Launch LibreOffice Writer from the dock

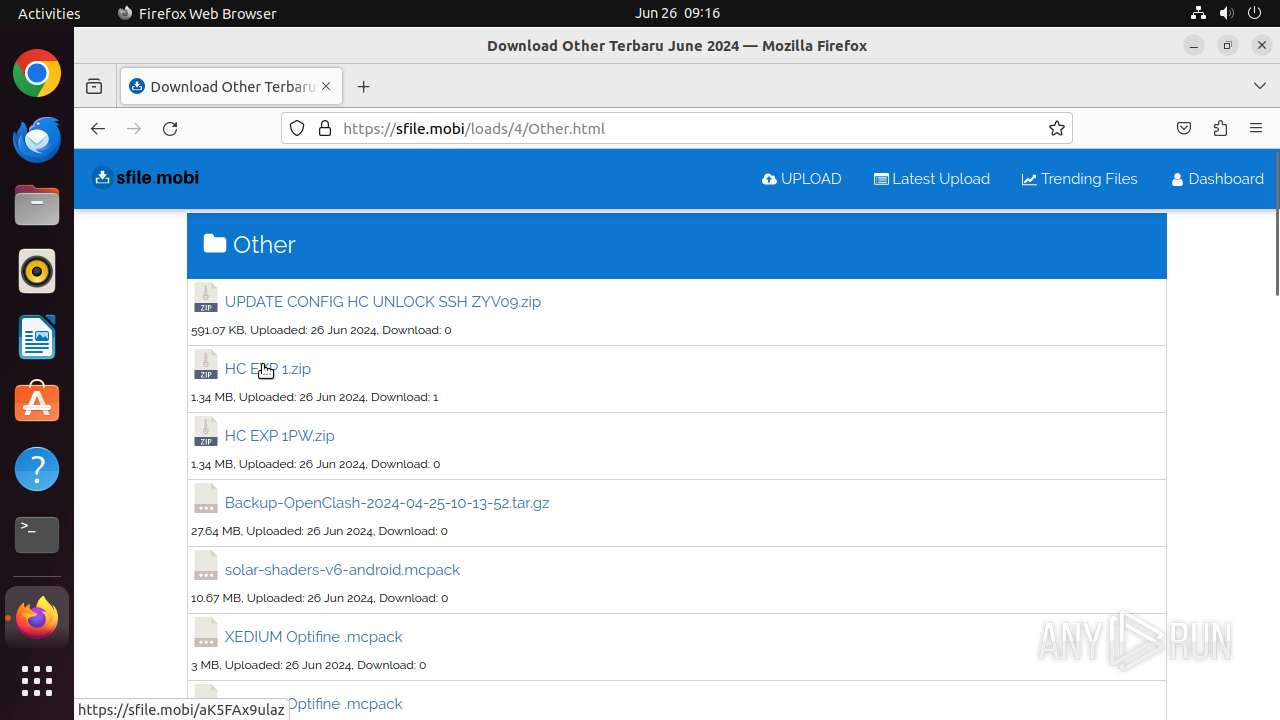click(x=37, y=337)
